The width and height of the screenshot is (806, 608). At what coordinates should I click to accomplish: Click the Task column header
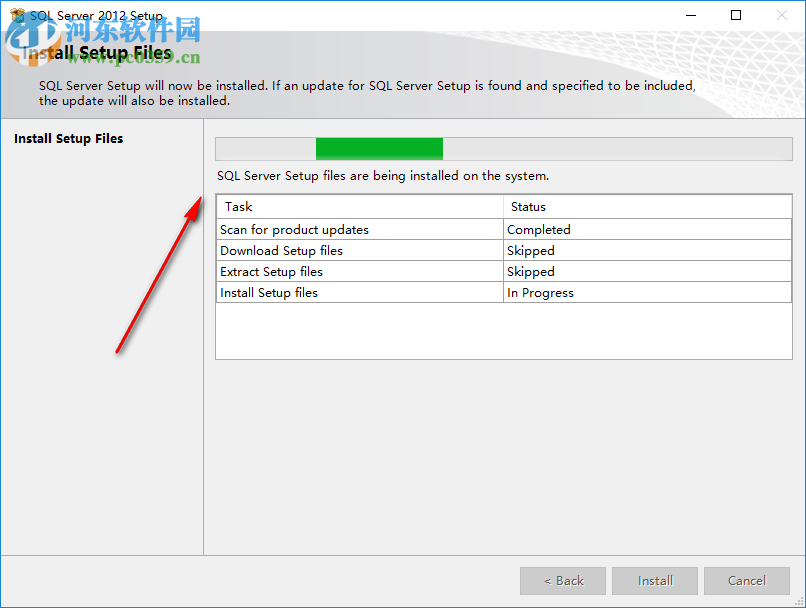point(360,207)
